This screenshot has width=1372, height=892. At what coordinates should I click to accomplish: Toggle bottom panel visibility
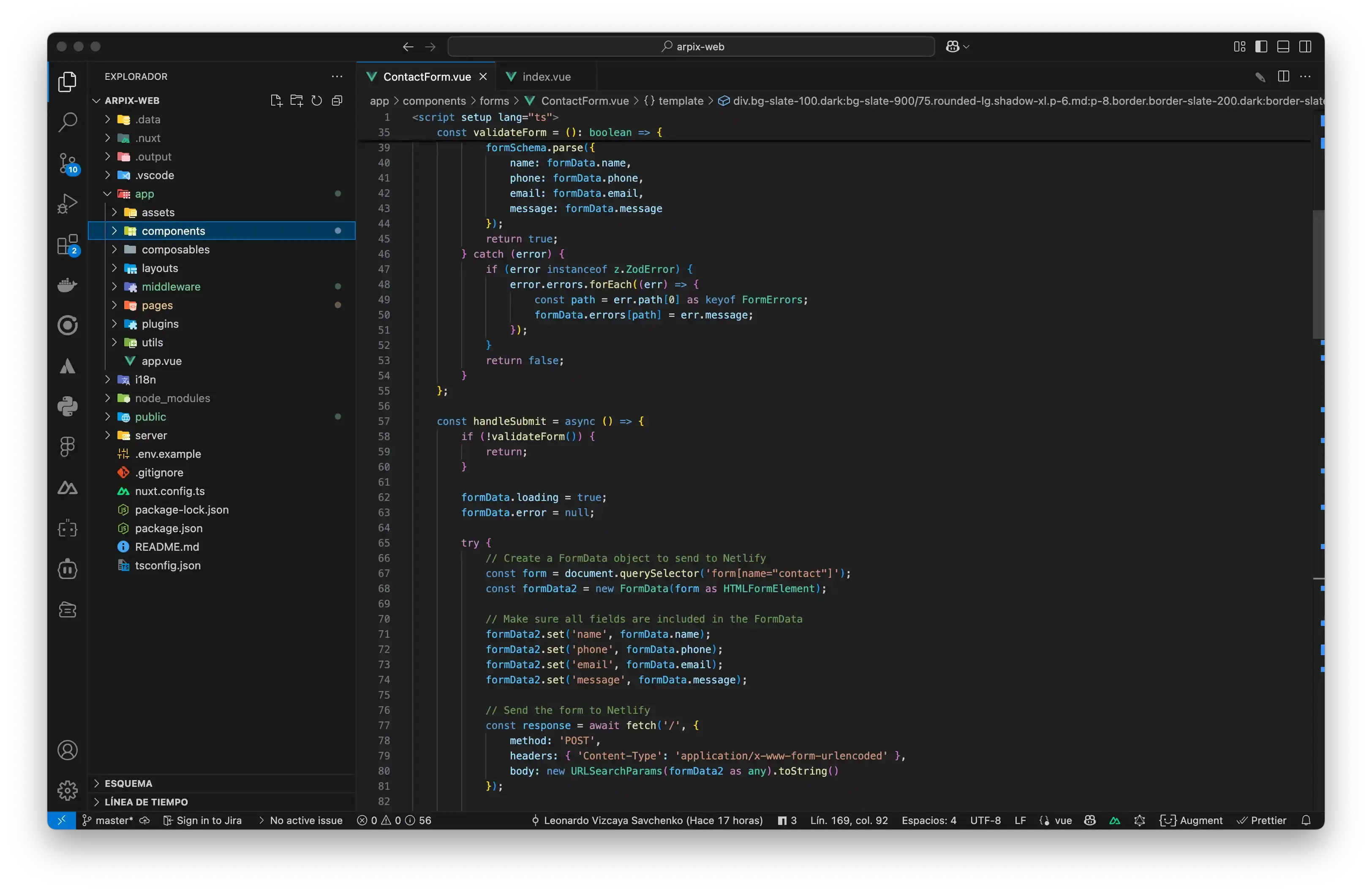coord(1283,47)
